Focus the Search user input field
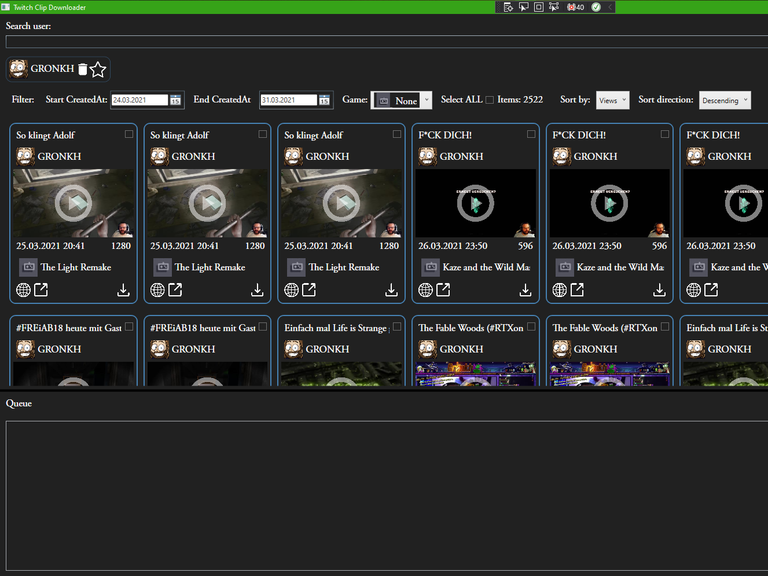Viewport: 768px width, 576px height. point(386,42)
